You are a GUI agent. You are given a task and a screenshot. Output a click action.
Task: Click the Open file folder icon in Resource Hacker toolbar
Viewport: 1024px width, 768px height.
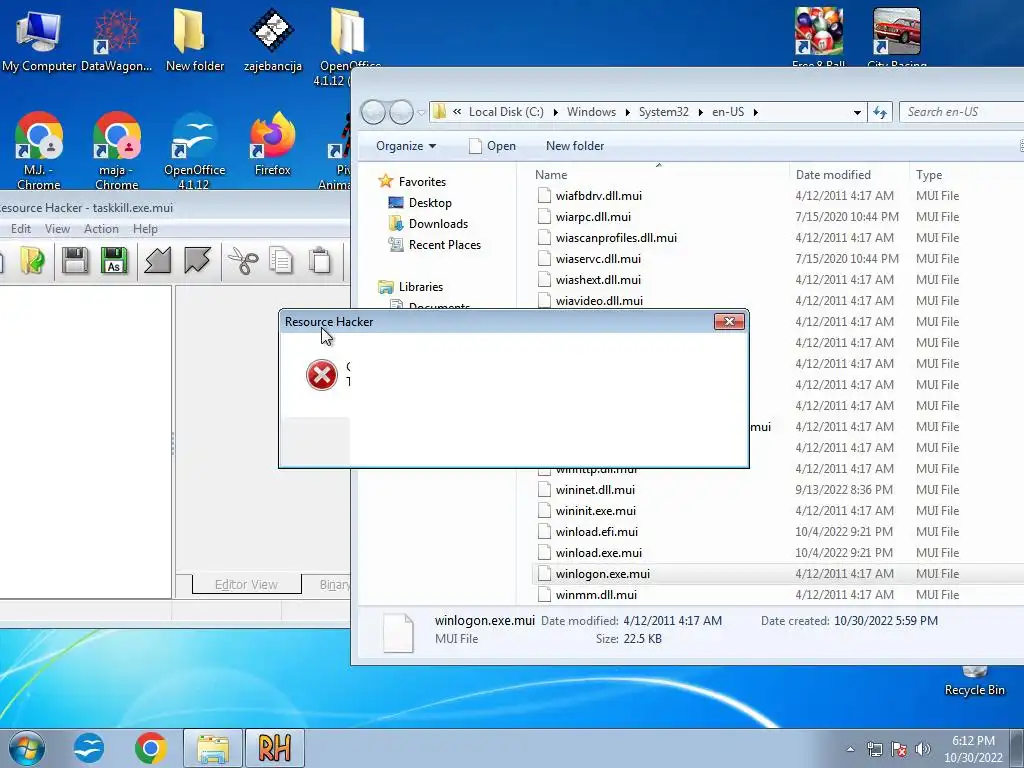coord(31,261)
